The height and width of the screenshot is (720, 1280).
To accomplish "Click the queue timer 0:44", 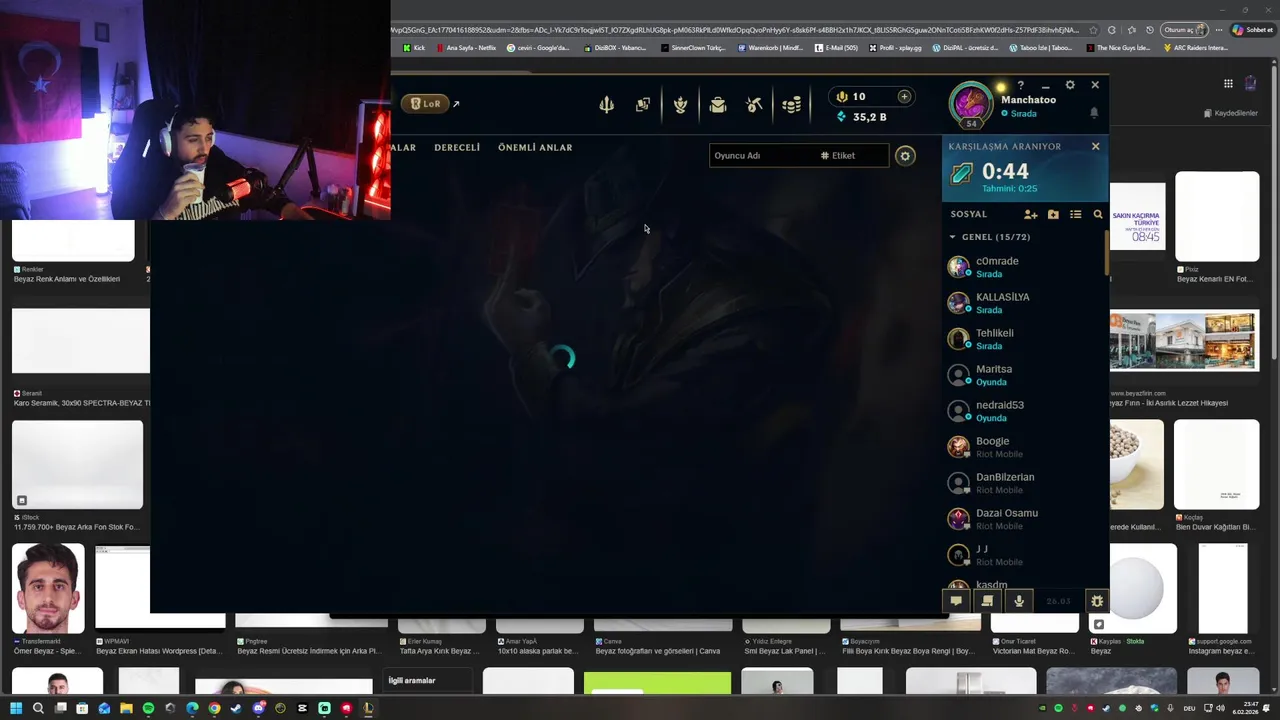I will click(1005, 171).
